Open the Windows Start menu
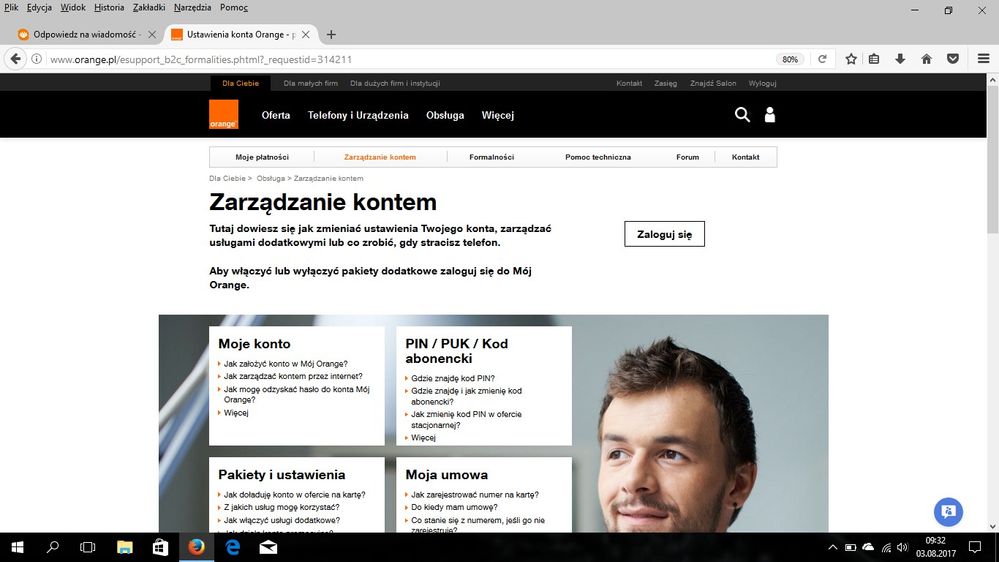 [17, 547]
